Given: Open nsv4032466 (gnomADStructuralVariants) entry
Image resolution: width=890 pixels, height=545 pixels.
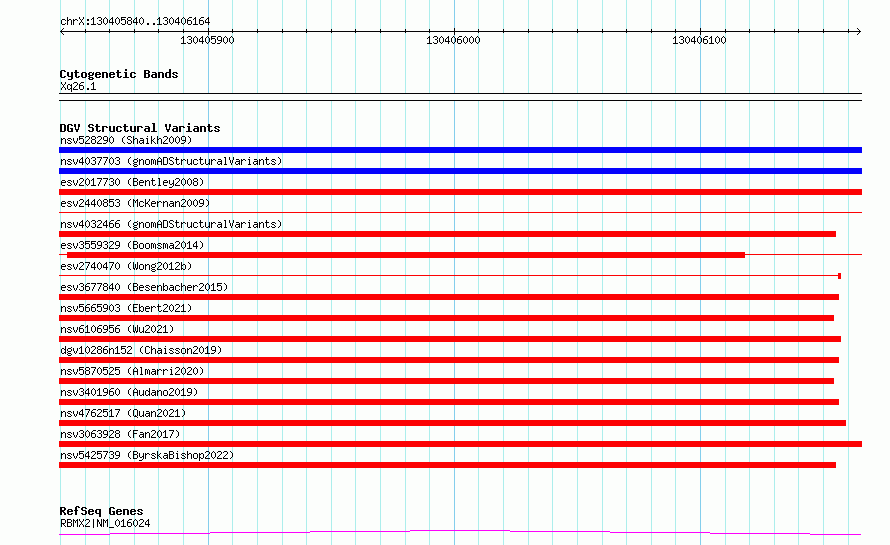Looking at the screenshot, I should [x=171, y=224].
